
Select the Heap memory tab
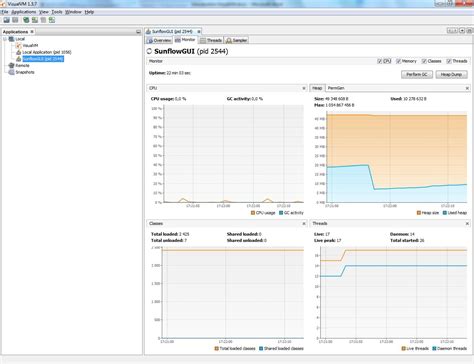coord(317,88)
